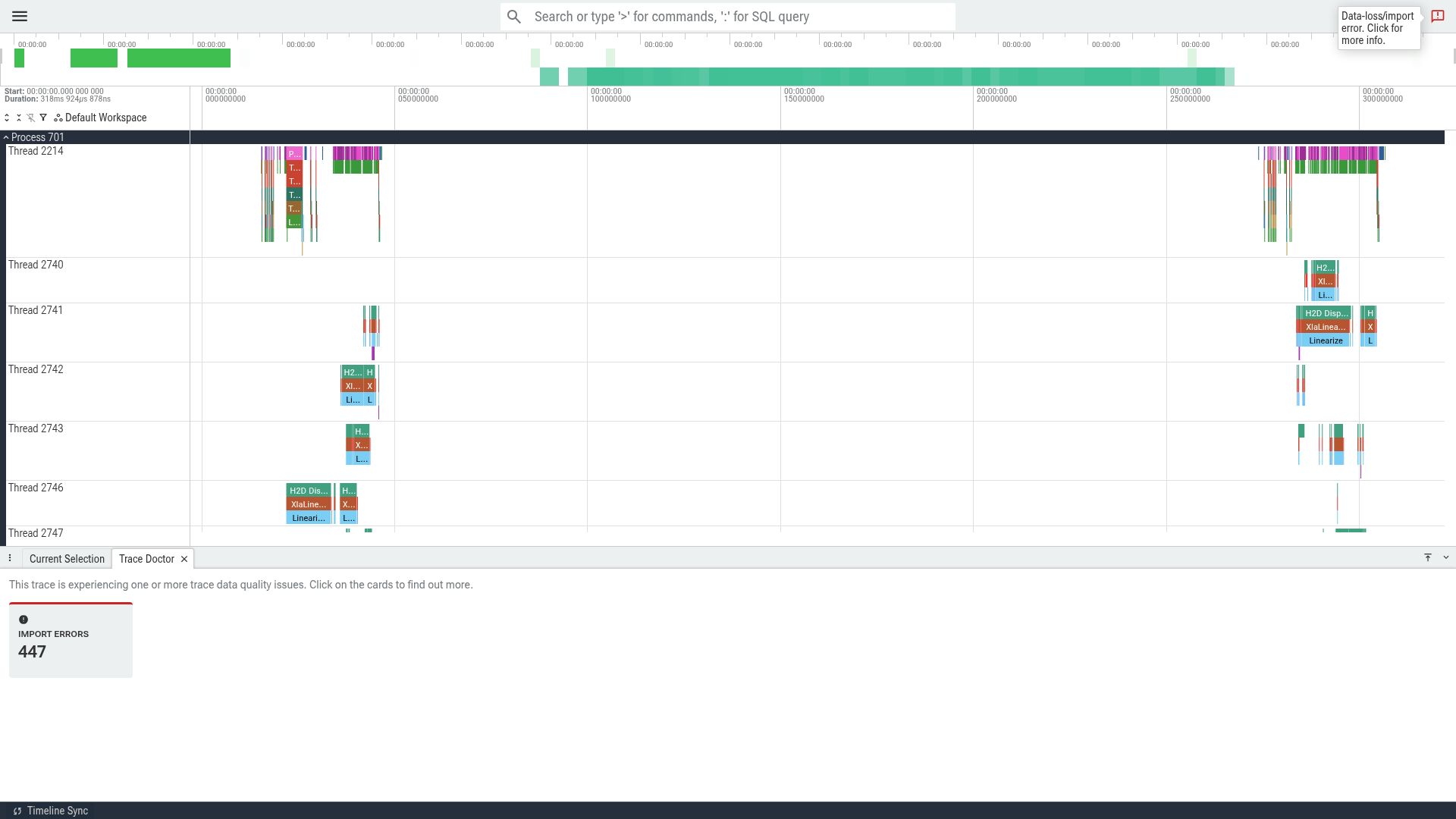This screenshot has height=819, width=1456.
Task: Select the H2D Disp... slice in Thread 2741
Action: coord(1326,313)
